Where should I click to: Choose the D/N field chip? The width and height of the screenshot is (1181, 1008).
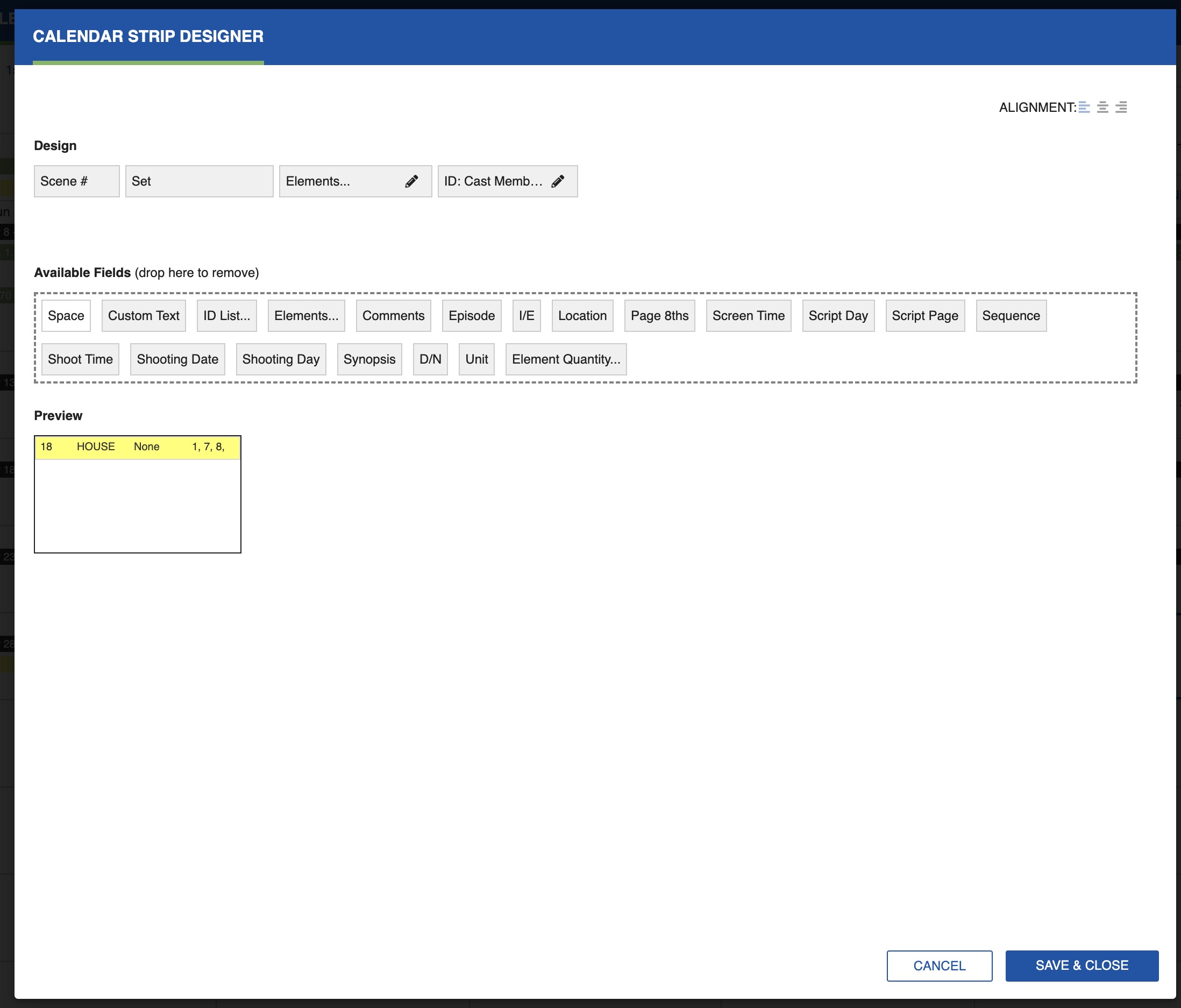pyautogui.click(x=430, y=359)
